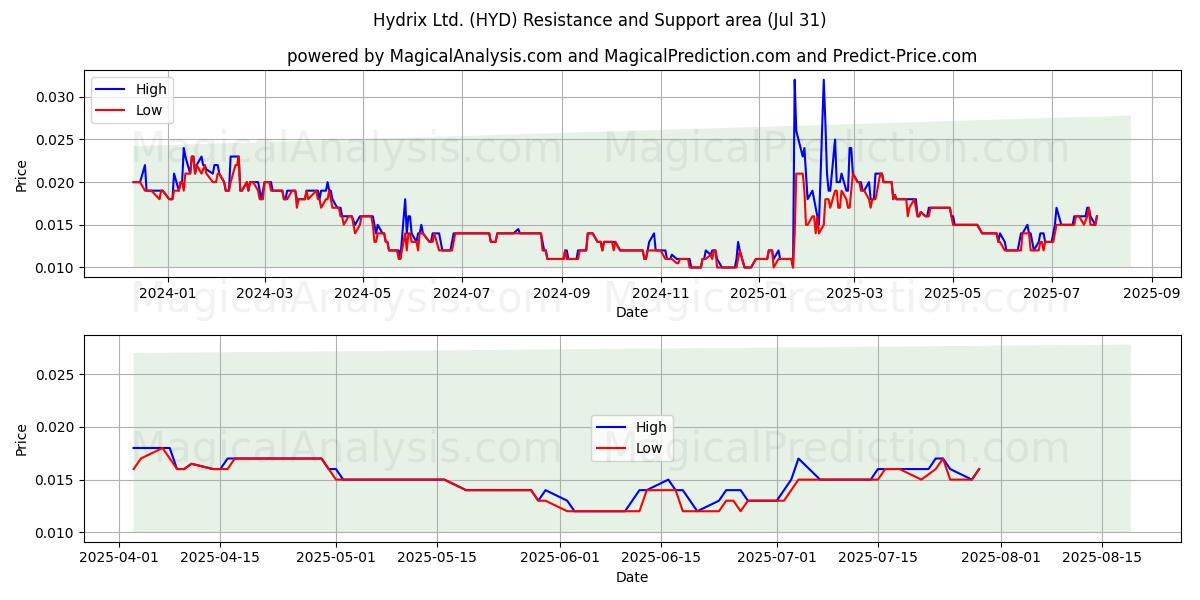Screen dimensions: 1200x600
Task: Click the '2025-06-15' date tick label
Action: 661,559
